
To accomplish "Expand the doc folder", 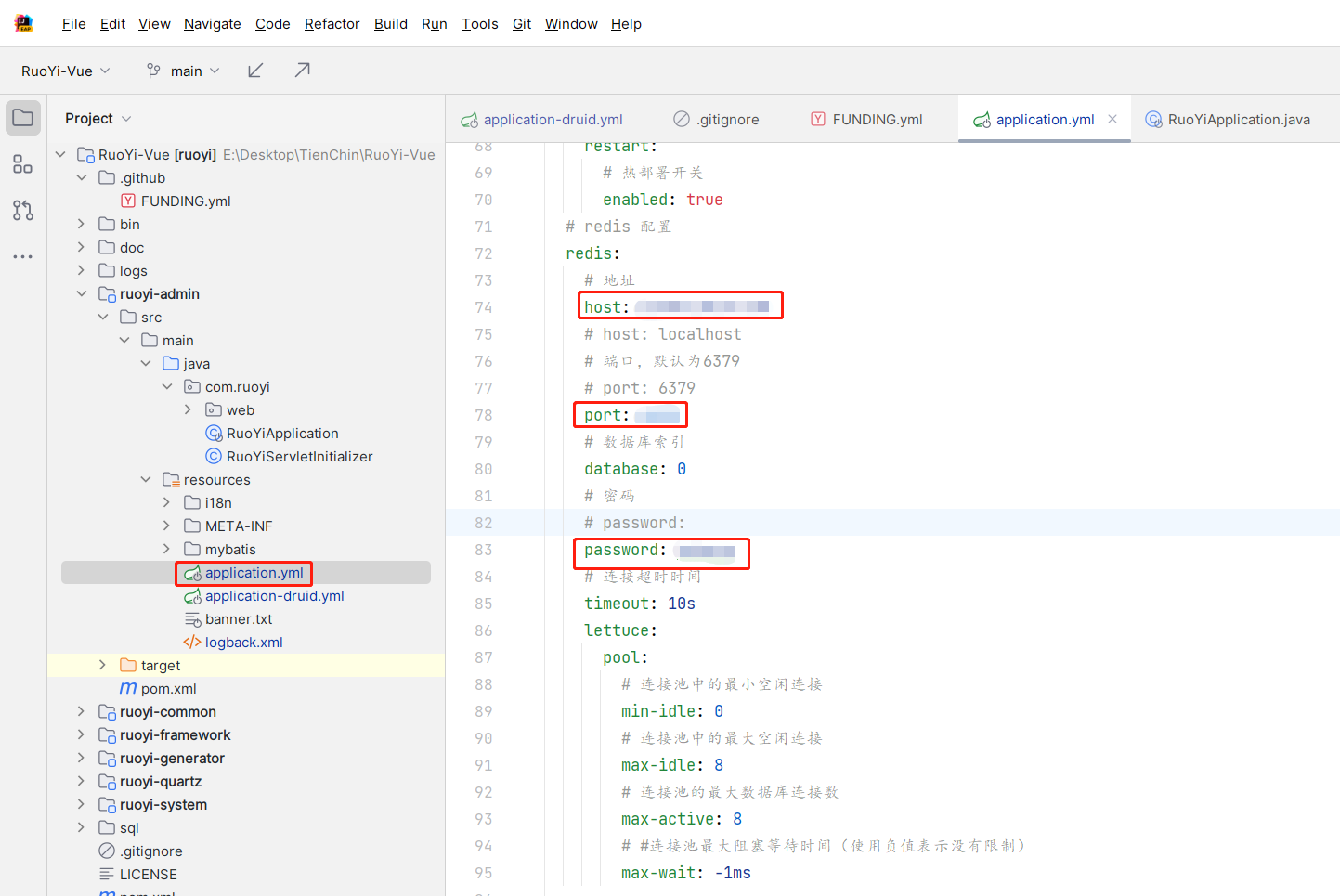I will (x=82, y=247).
